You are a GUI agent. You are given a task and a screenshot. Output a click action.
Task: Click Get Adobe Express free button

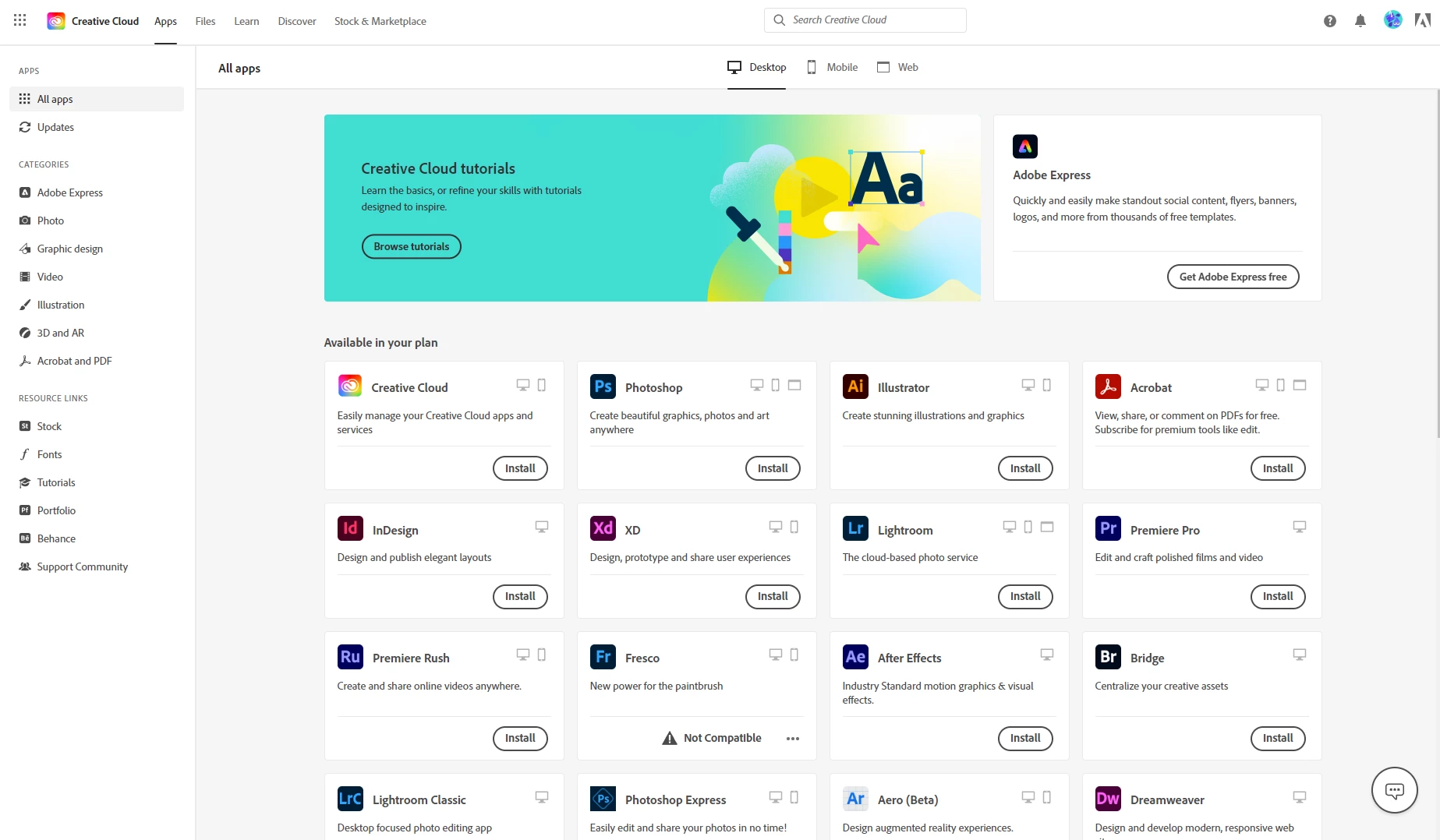[1233, 277]
